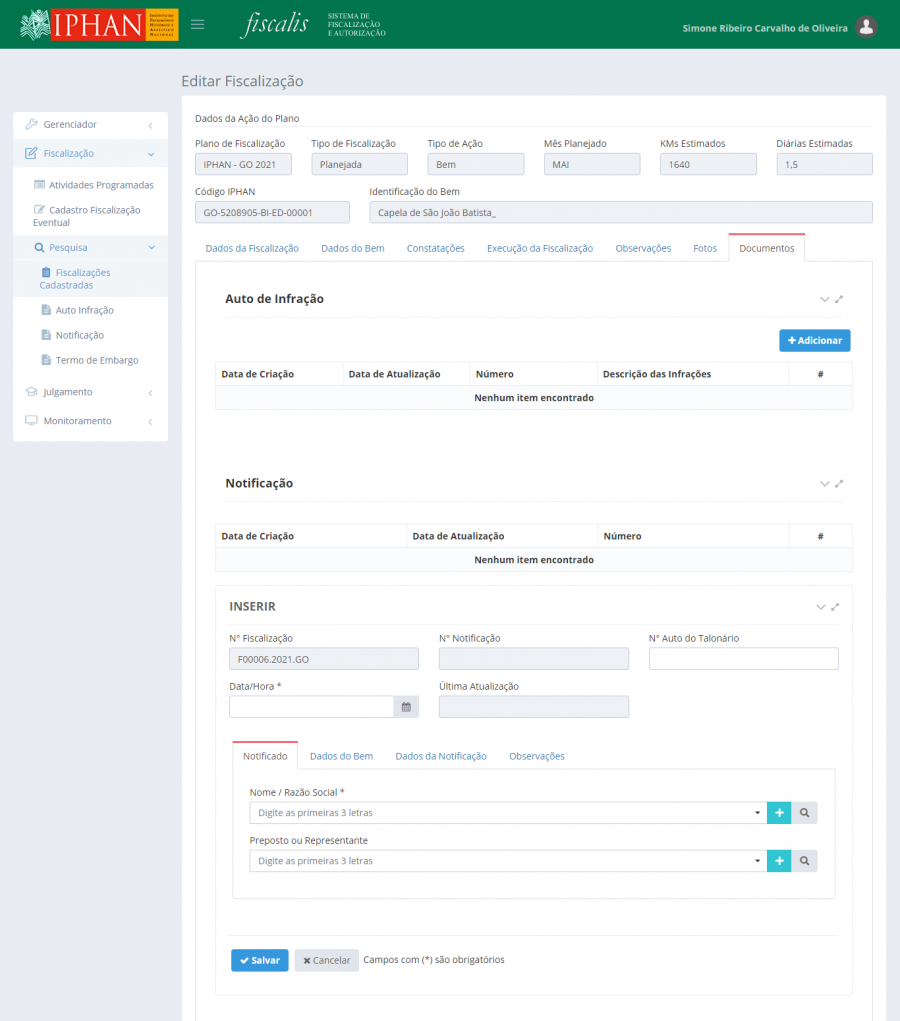Viewport: 900px width, 1021px height.
Task: Click the Adicionar button
Action: pyautogui.click(x=814, y=341)
